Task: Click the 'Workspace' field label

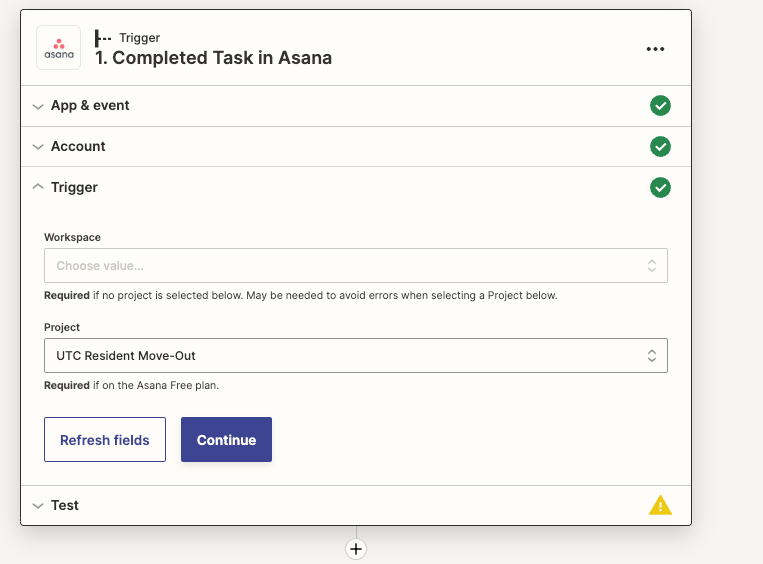Action: (x=73, y=237)
